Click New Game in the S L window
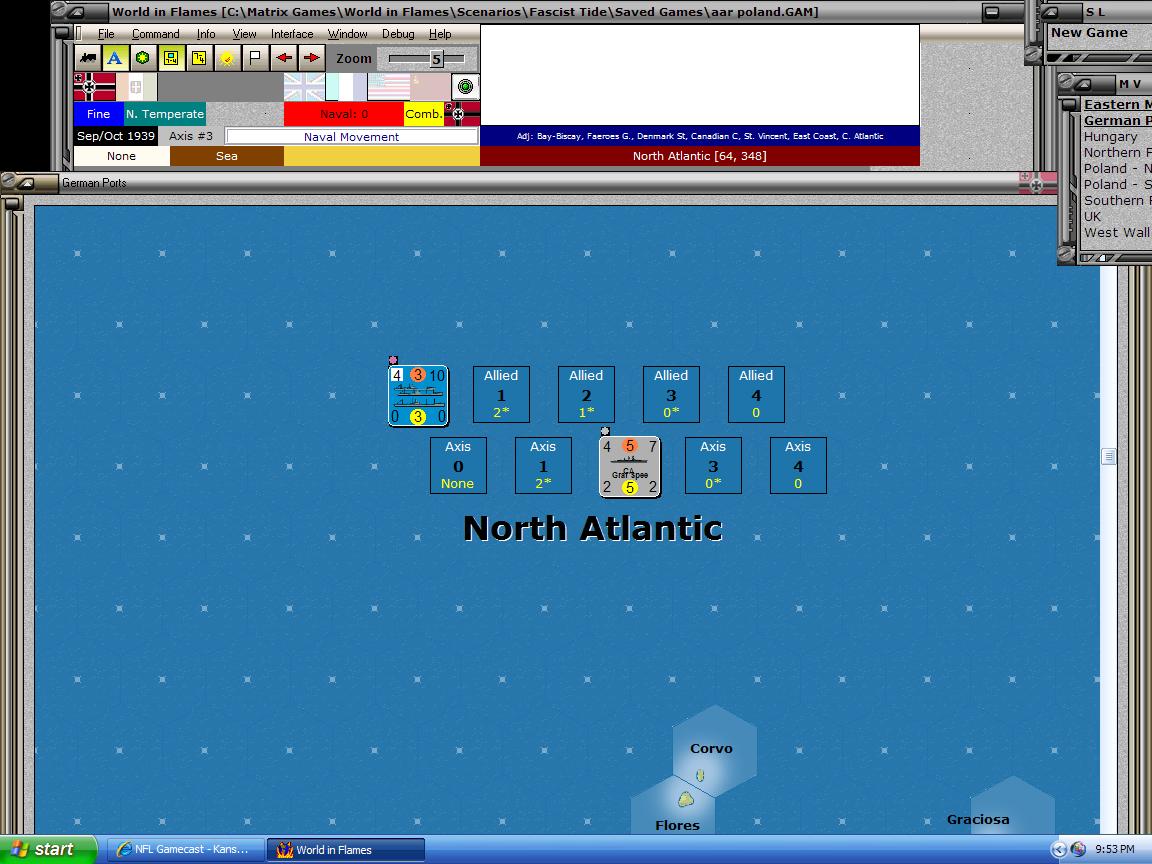1152x864 pixels. click(x=1089, y=32)
